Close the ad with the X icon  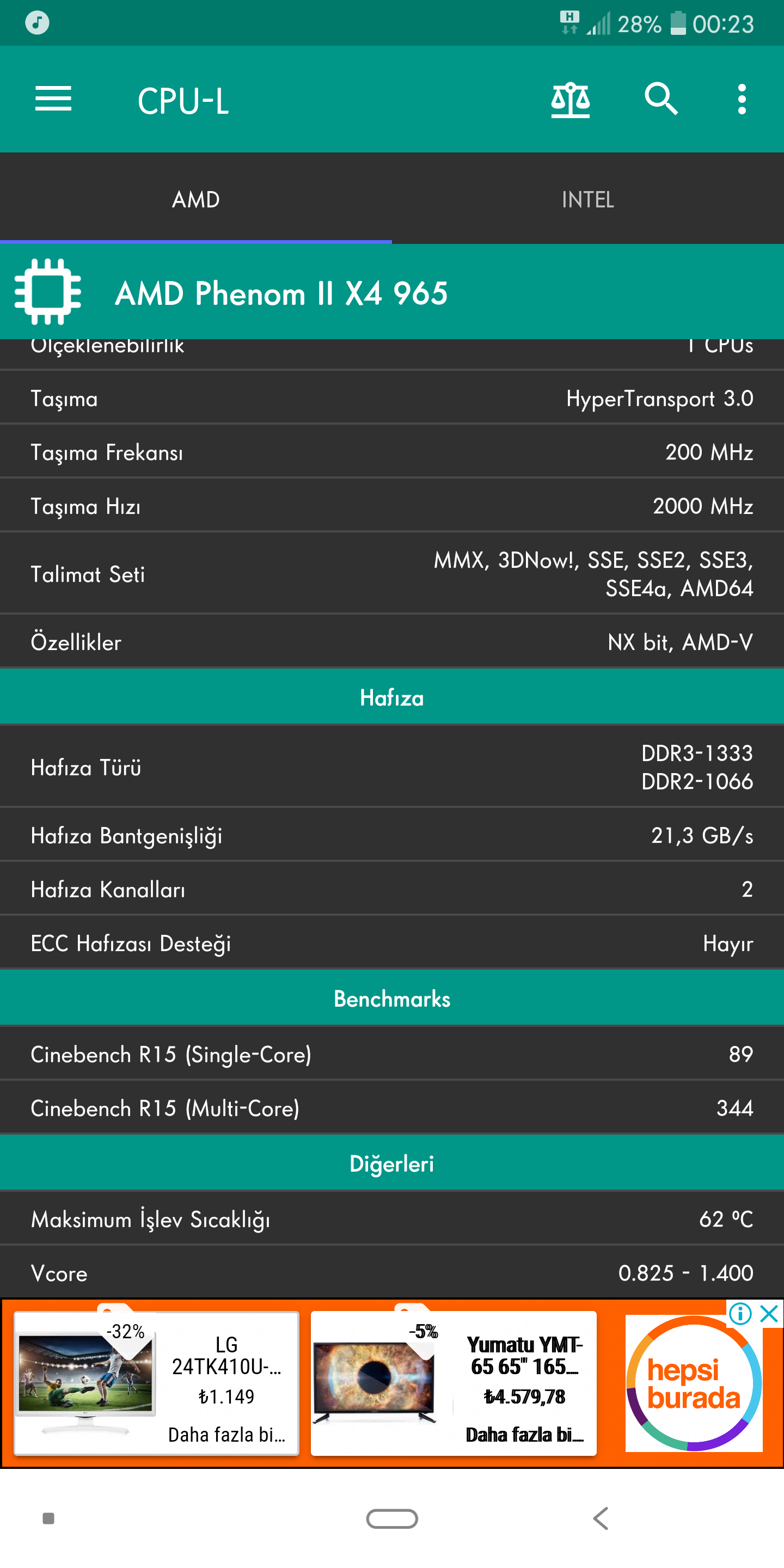(769, 1314)
